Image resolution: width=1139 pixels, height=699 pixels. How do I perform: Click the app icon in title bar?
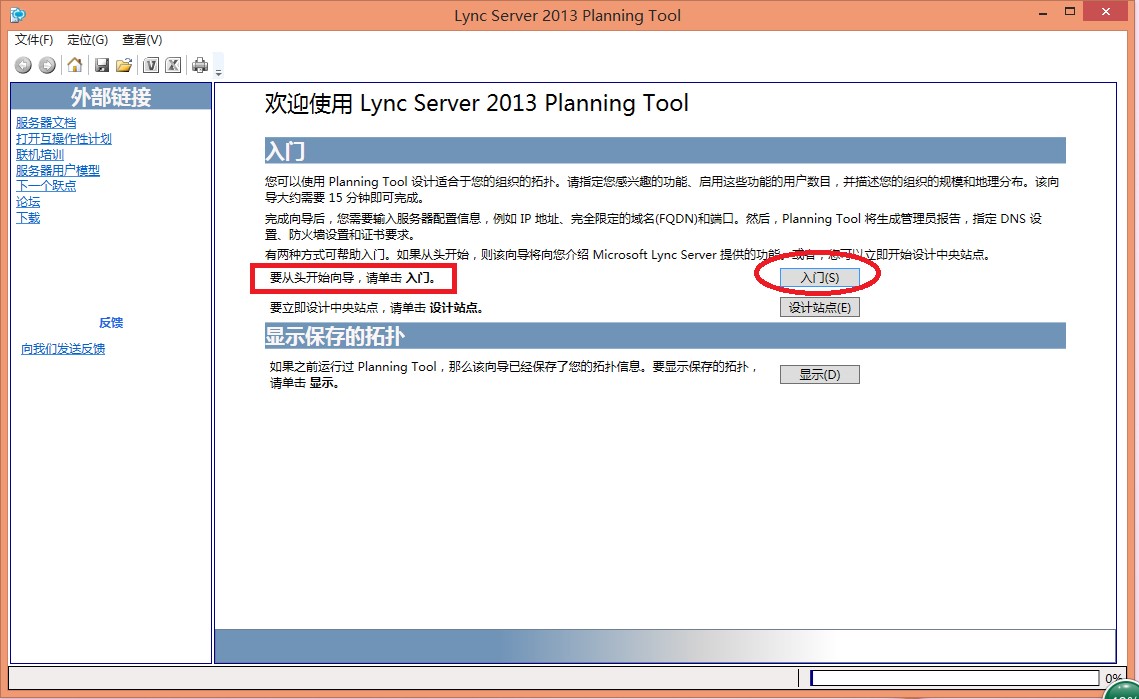coord(17,14)
